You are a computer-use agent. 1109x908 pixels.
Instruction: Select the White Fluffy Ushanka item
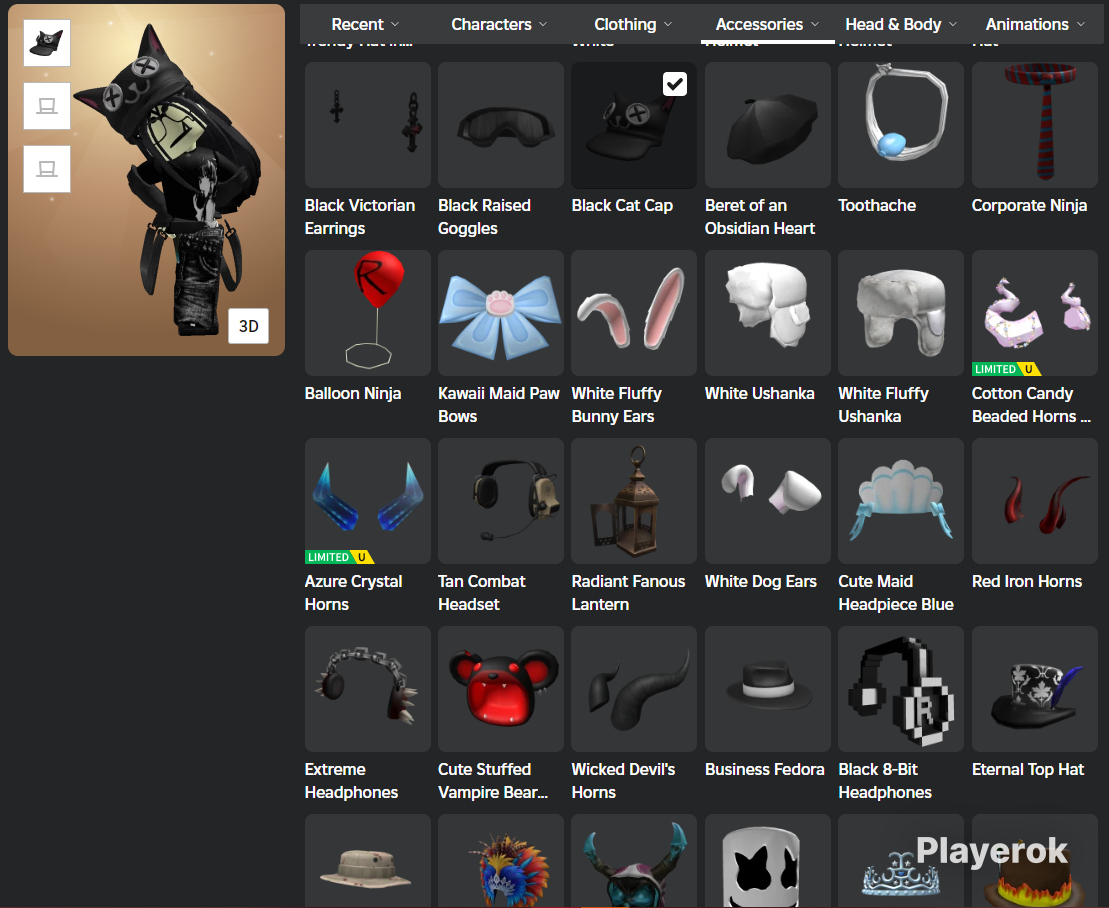901,313
